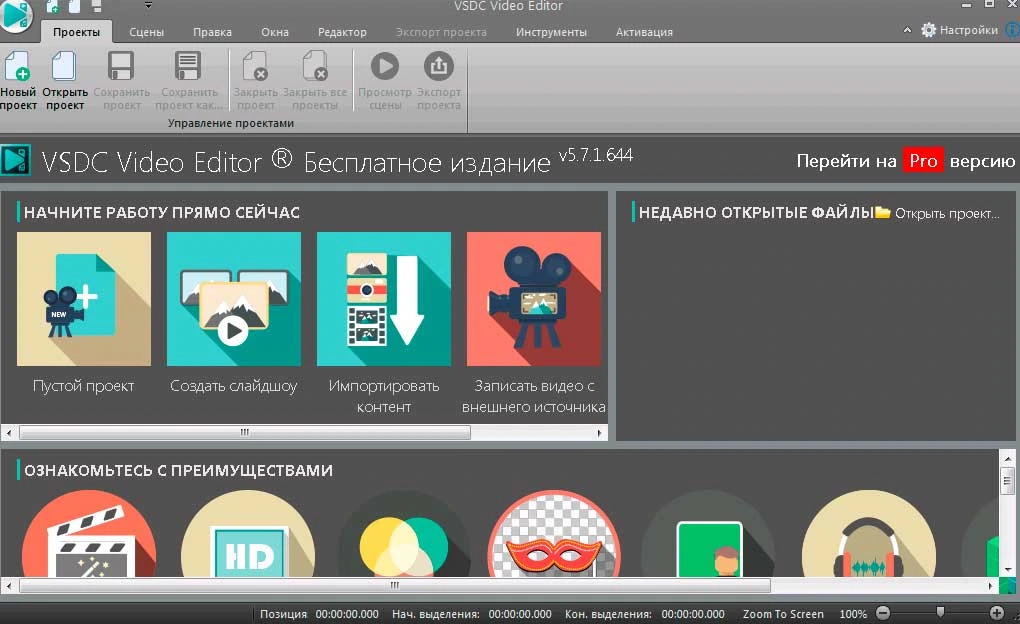Screen dimensions: 1020x624
Task: Click the grayed Close All Projects icon
Action: (315, 66)
